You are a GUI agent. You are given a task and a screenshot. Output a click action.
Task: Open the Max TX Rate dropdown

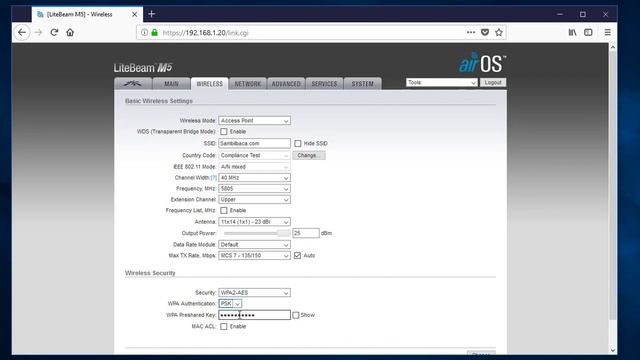click(254, 256)
